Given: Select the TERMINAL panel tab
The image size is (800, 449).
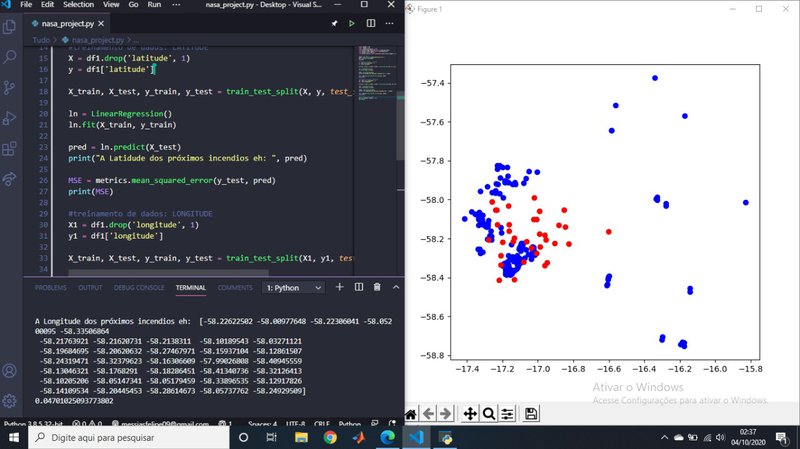Looking at the screenshot, I should (x=191, y=288).
